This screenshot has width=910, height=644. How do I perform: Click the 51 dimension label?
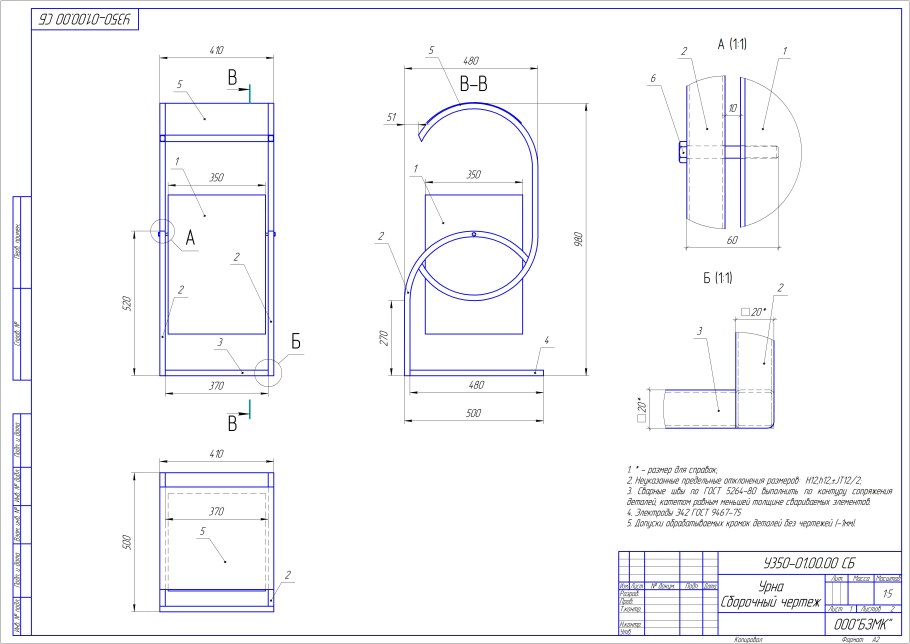coord(391,117)
